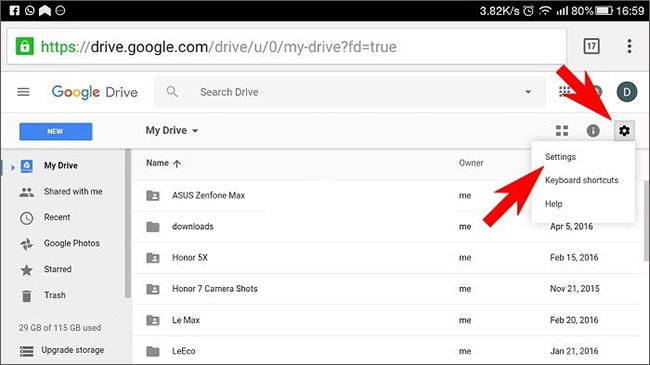Choose Settings from the gear menu
Screen dimensions: 650x365
pyautogui.click(x=560, y=157)
